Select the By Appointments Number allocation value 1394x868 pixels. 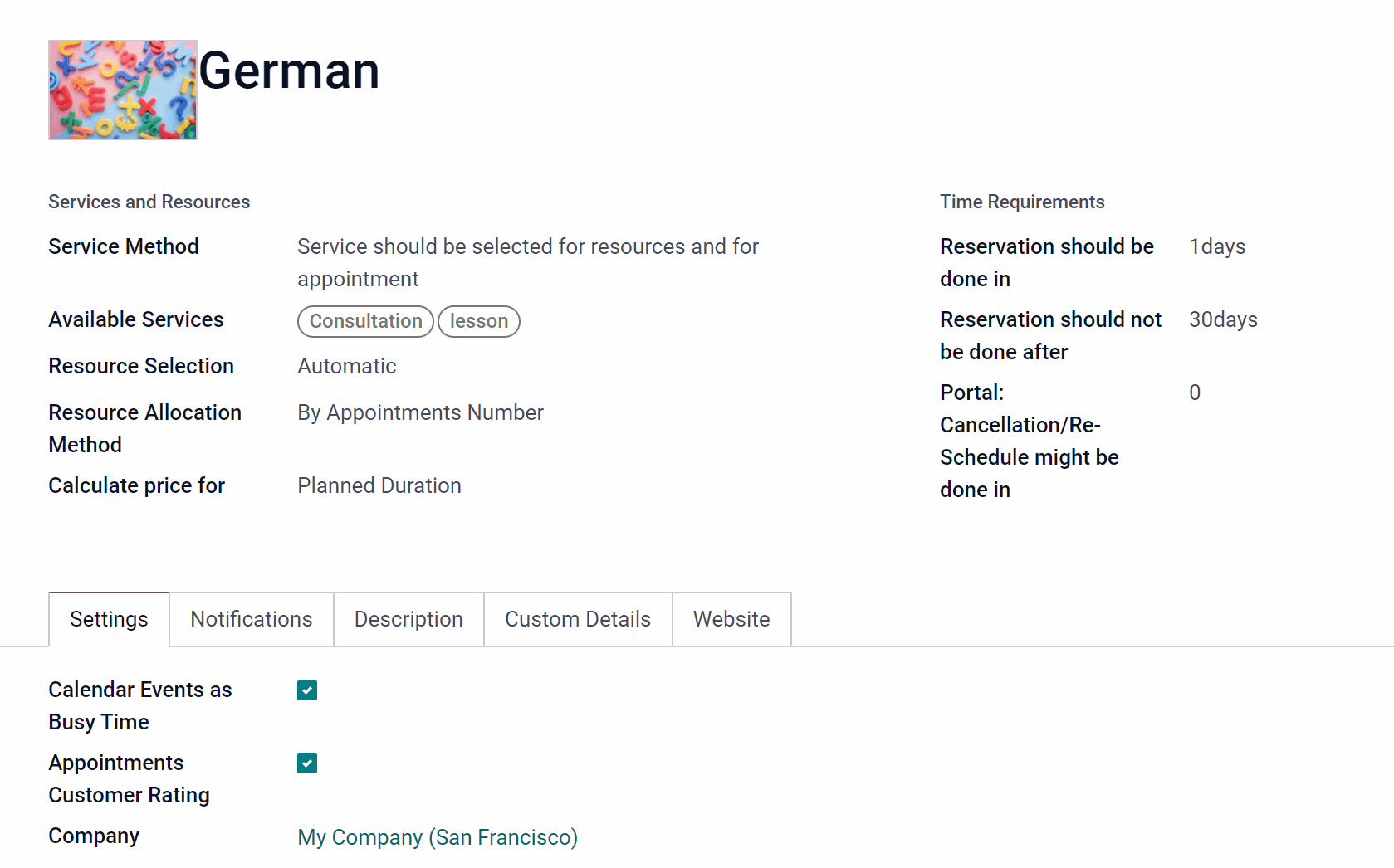pos(421,412)
